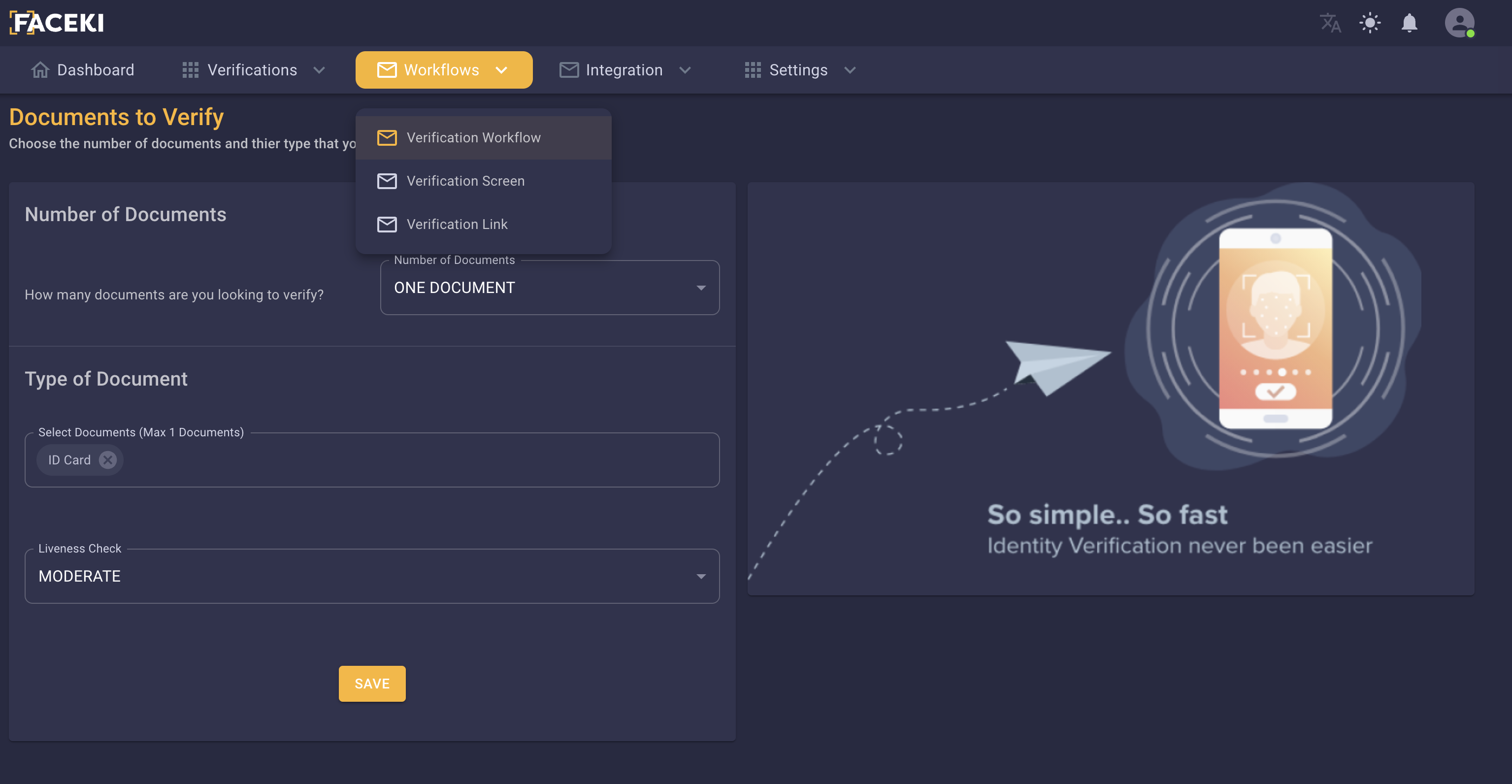Toggle the light/dark theme sun icon
The image size is (1512, 784).
1370,23
